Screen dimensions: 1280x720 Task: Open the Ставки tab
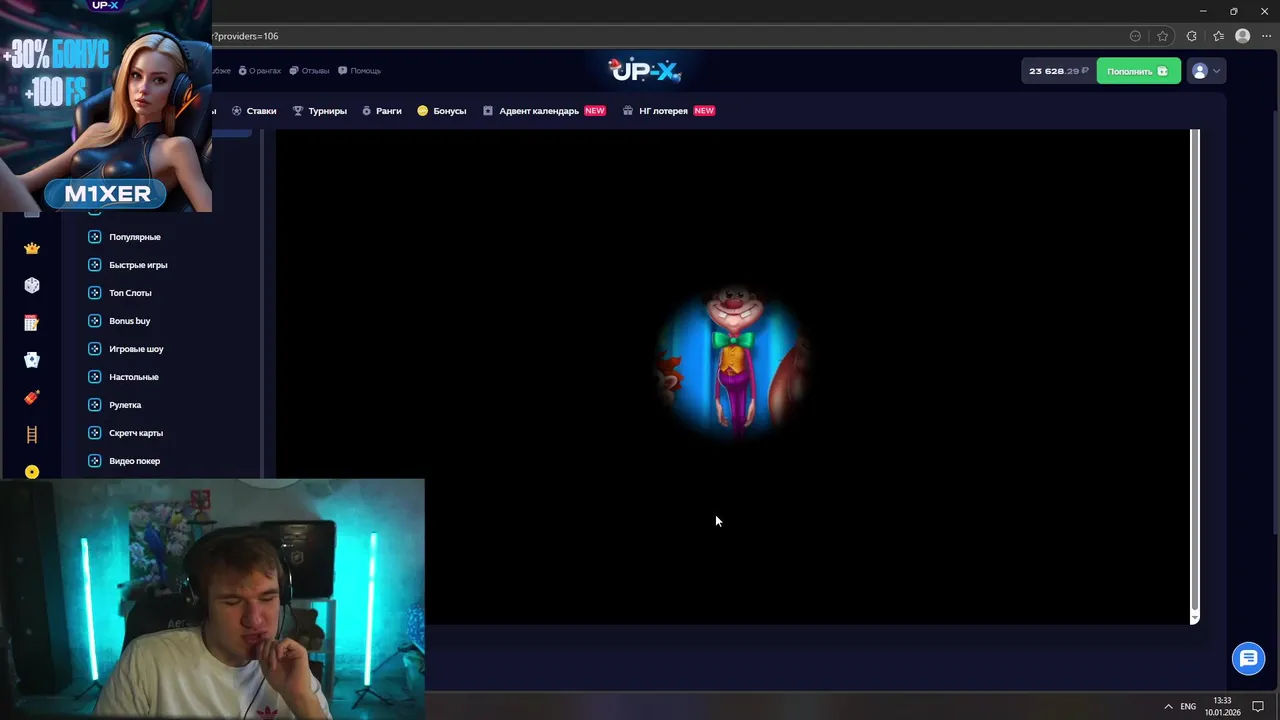pyautogui.click(x=254, y=111)
